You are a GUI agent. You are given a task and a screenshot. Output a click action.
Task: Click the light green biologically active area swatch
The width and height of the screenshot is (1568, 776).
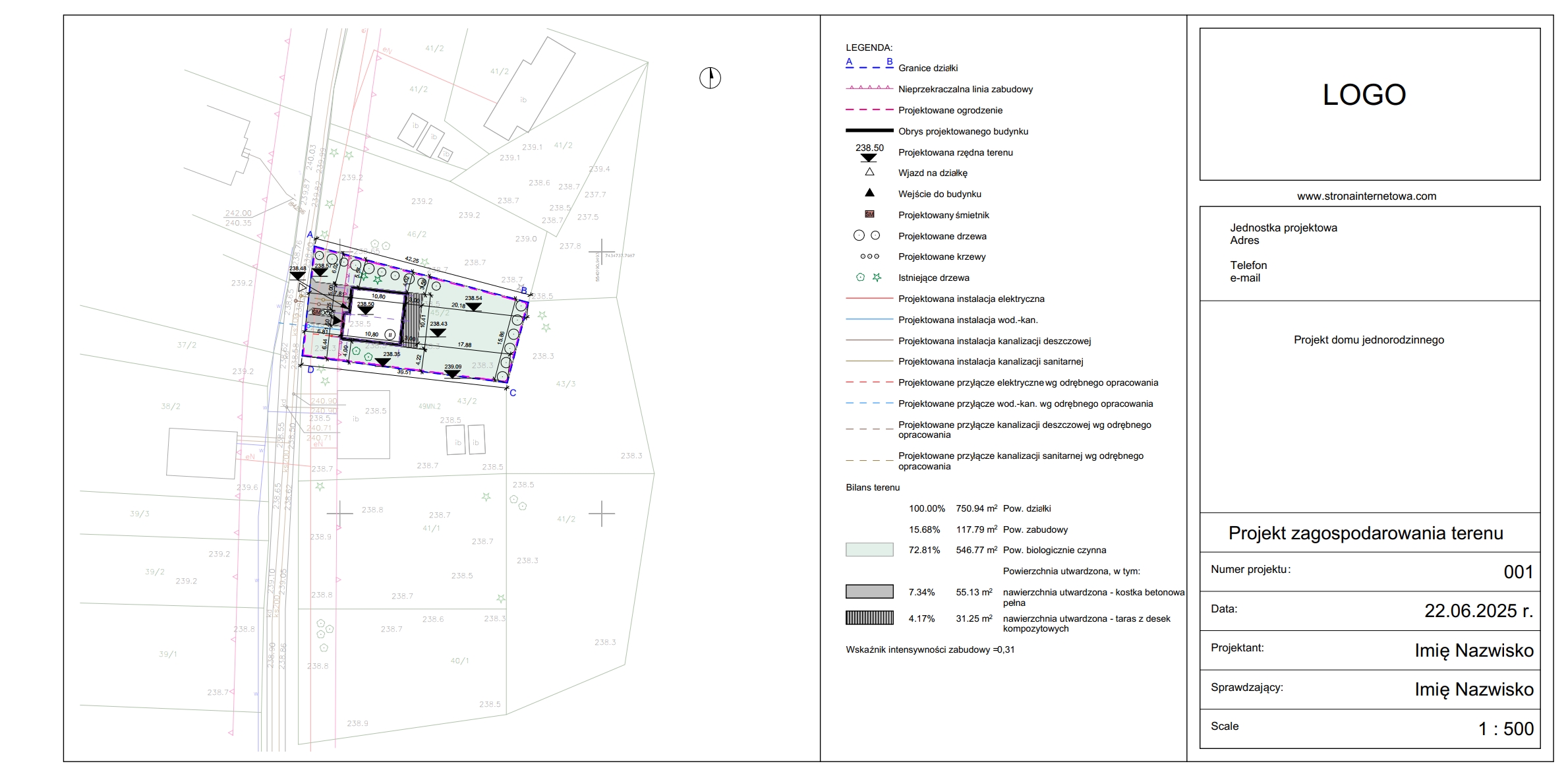869,550
